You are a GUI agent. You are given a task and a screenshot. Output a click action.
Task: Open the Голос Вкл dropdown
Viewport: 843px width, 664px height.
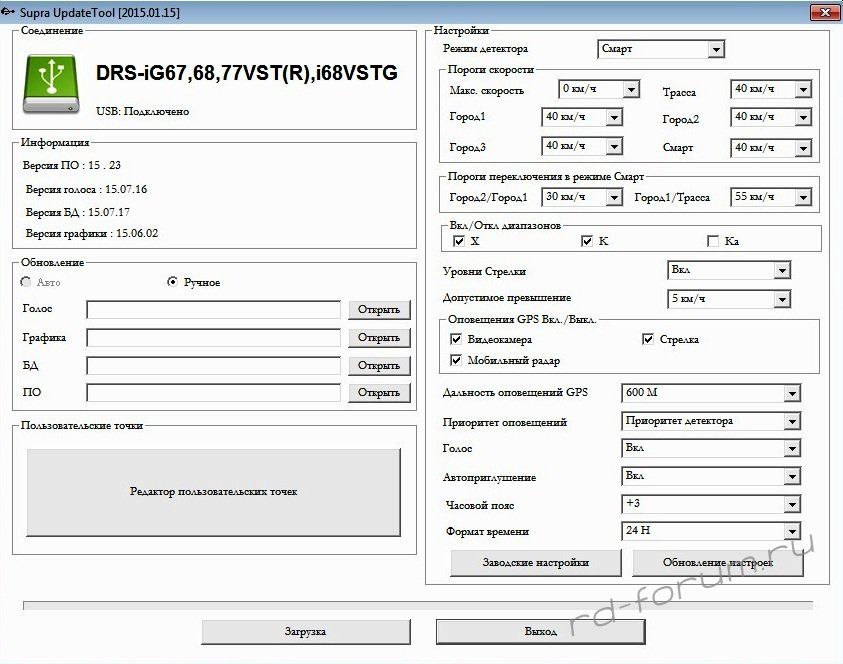coord(711,448)
